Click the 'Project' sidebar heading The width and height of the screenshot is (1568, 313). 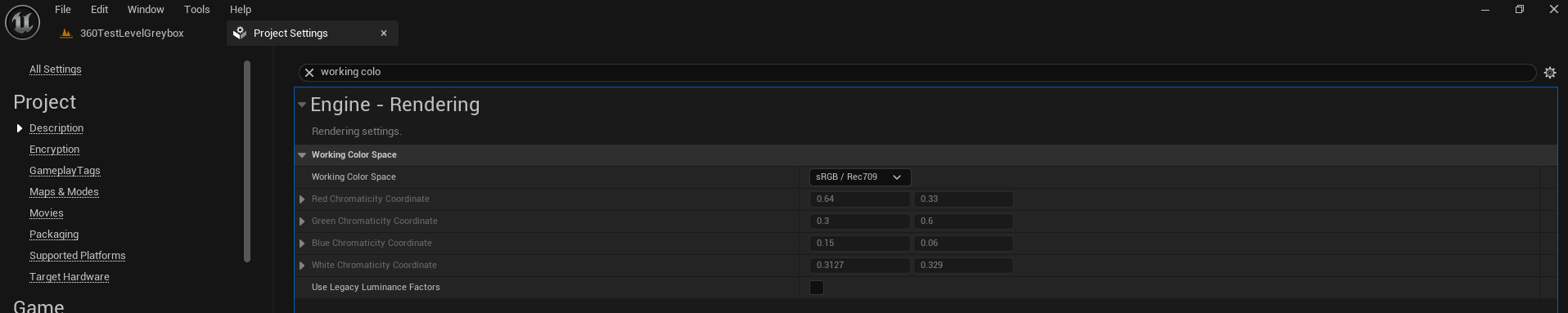[x=45, y=102]
